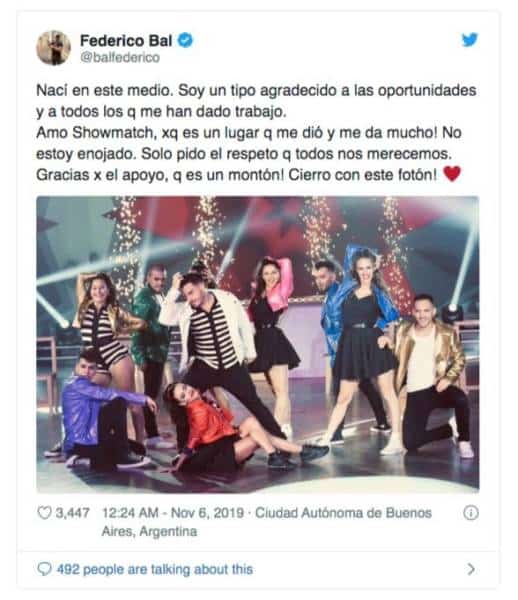Open the embedded dance group photo
The width and height of the screenshot is (518, 600).
pos(257,344)
